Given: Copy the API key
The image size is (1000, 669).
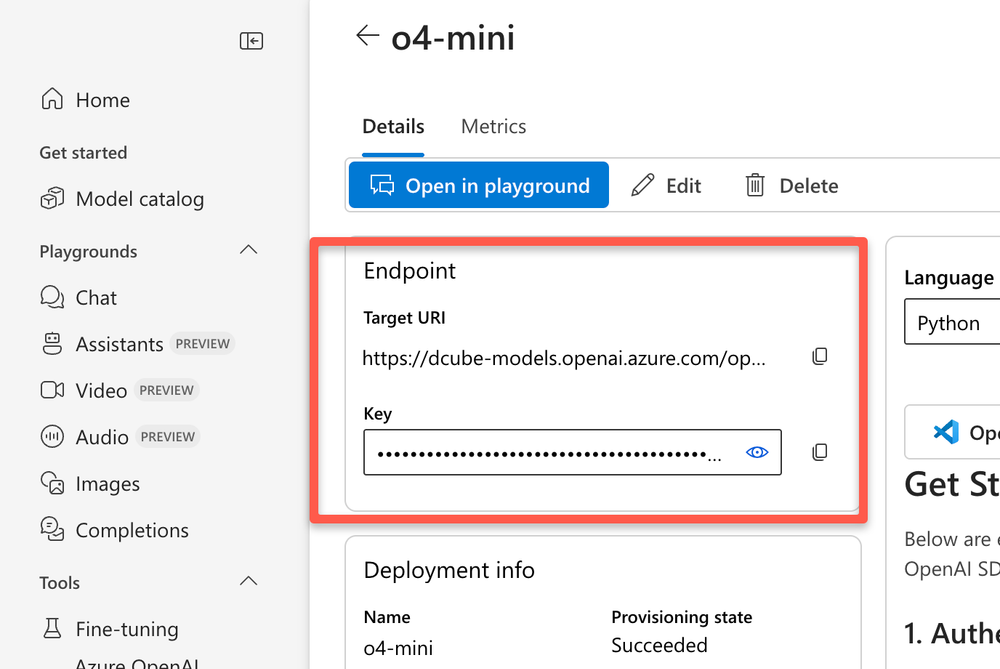Looking at the screenshot, I should click(819, 452).
